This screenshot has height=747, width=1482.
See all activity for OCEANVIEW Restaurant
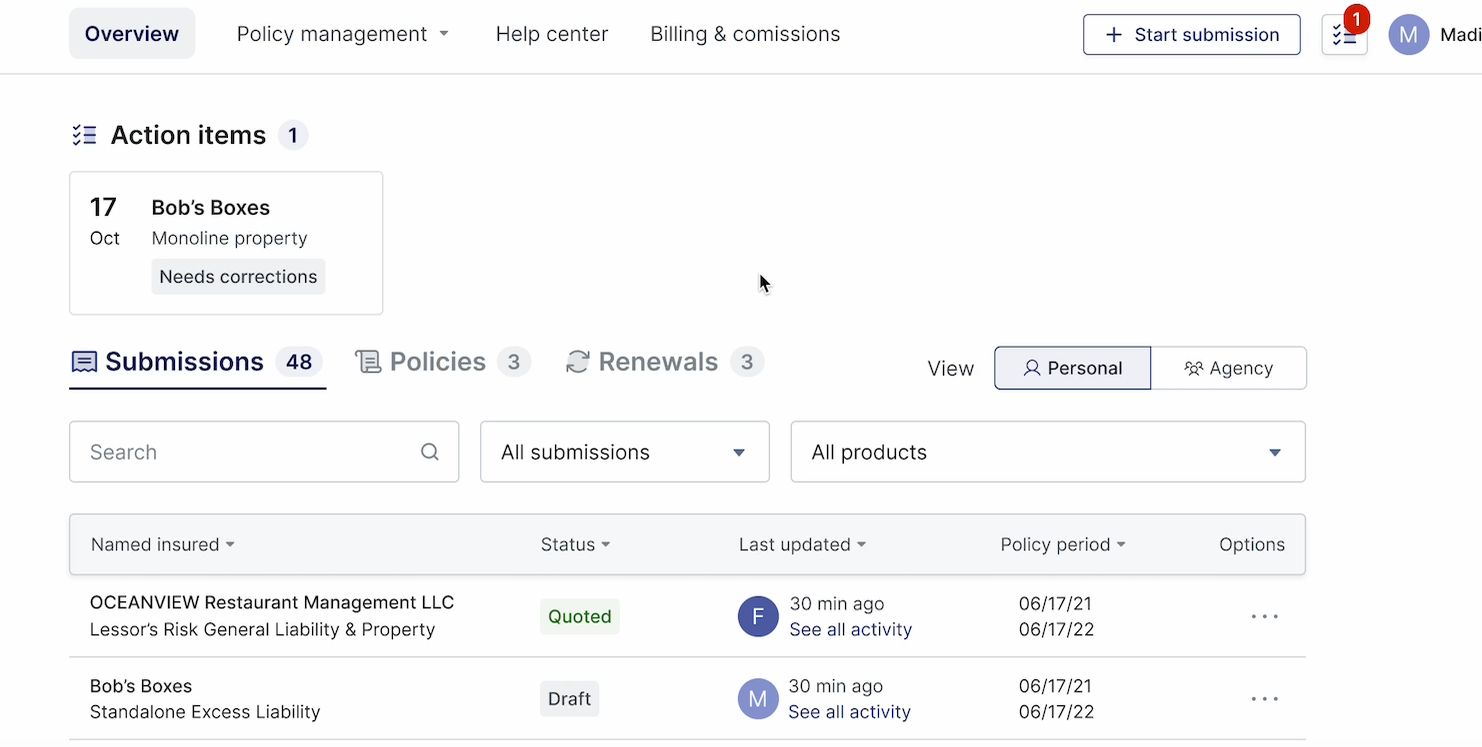coord(850,630)
